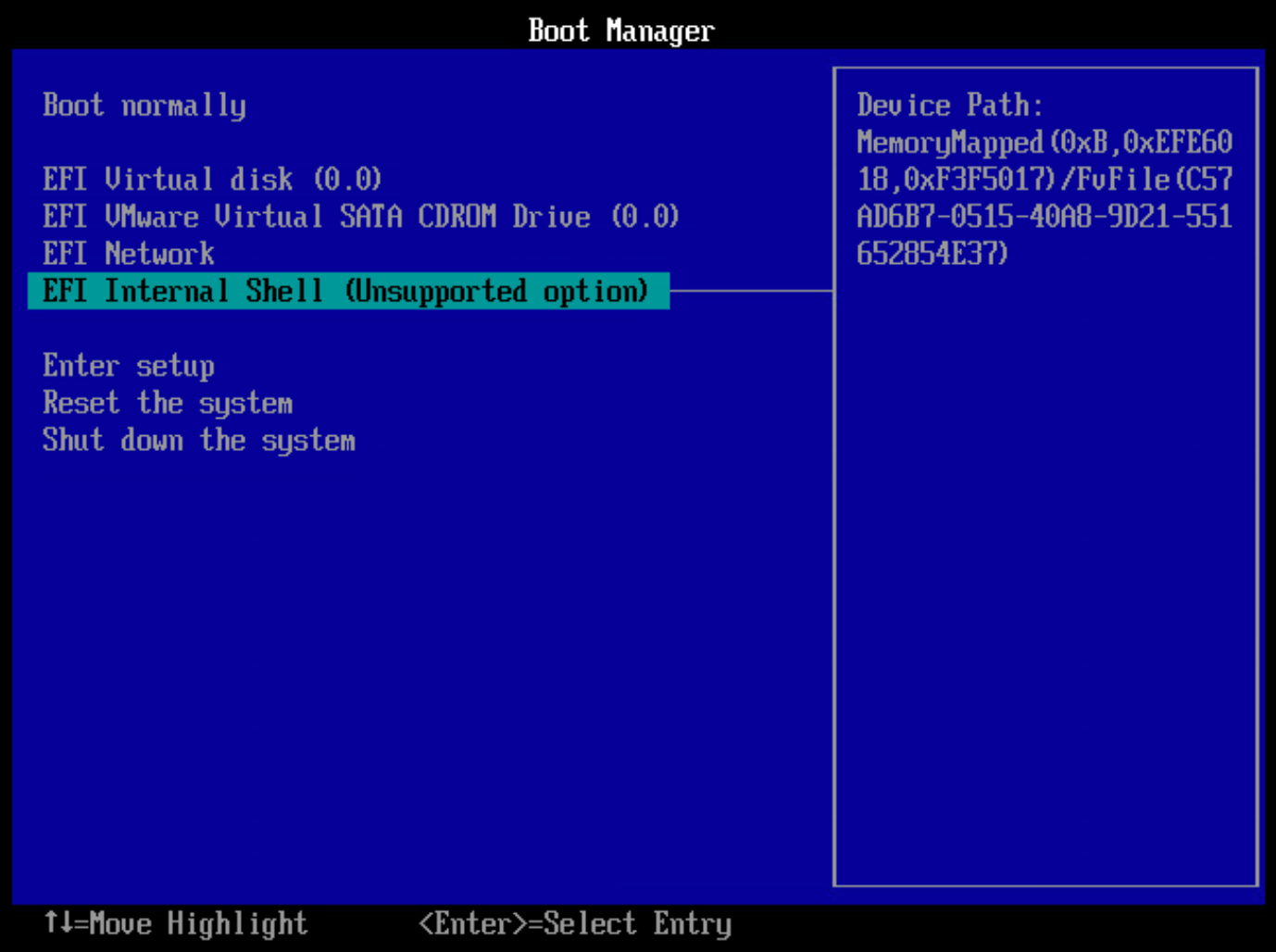This screenshot has width=1276, height=952.
Task: Select the Boot normally entry
Action: pos(144,106)
